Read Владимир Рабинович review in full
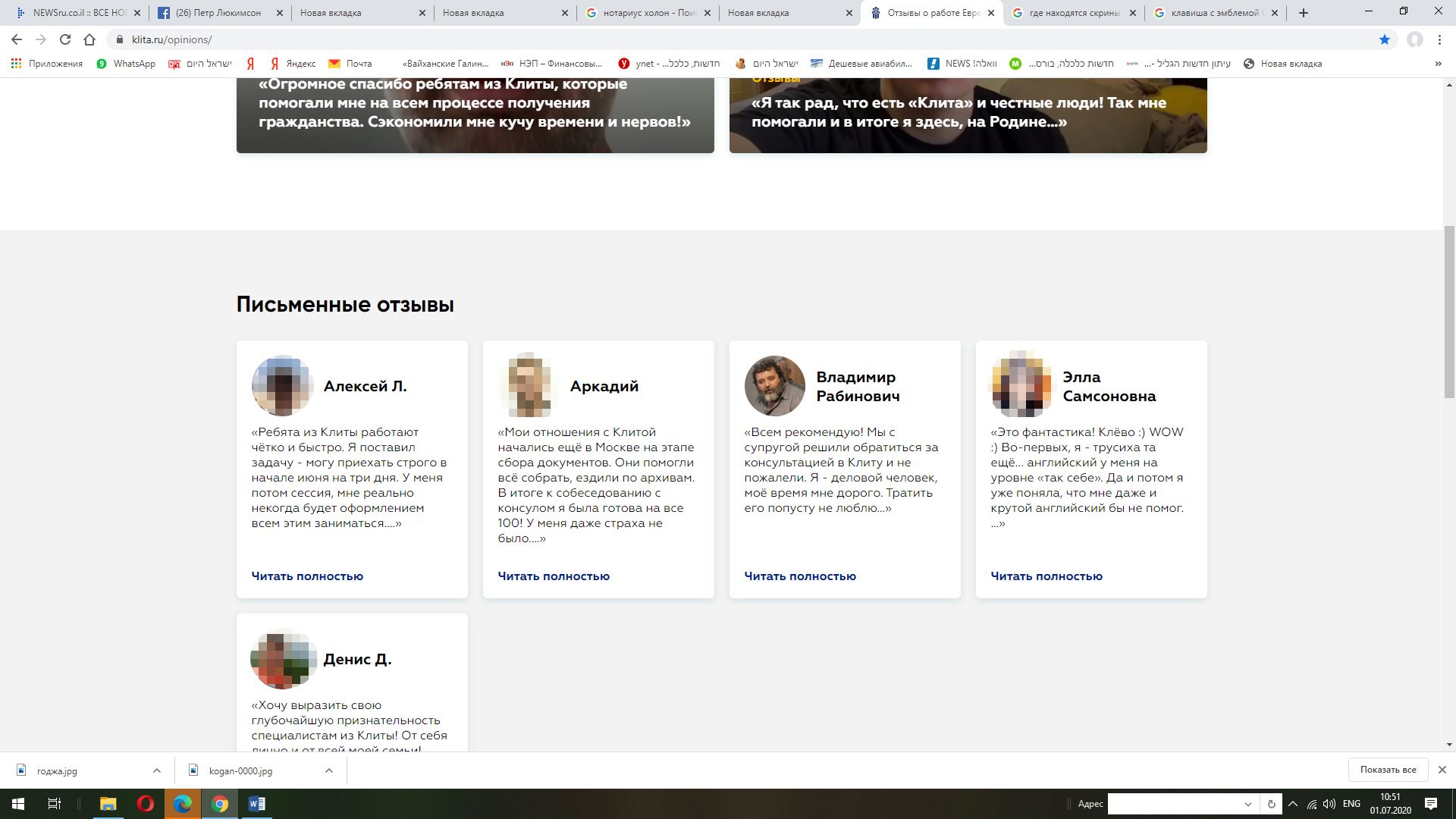The image size is (1456, 819). click(800, 576)
